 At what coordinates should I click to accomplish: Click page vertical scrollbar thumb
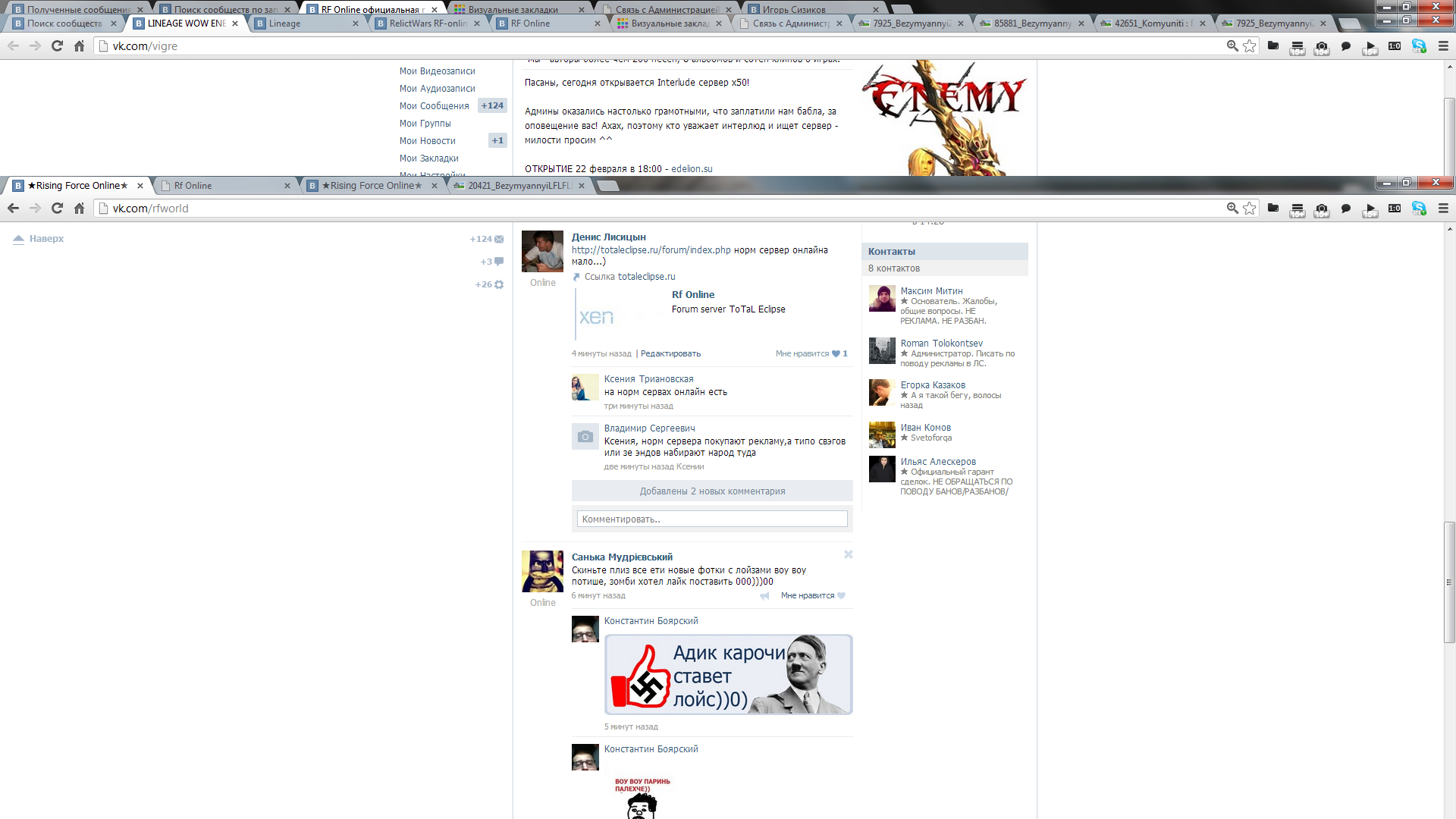1449,582
